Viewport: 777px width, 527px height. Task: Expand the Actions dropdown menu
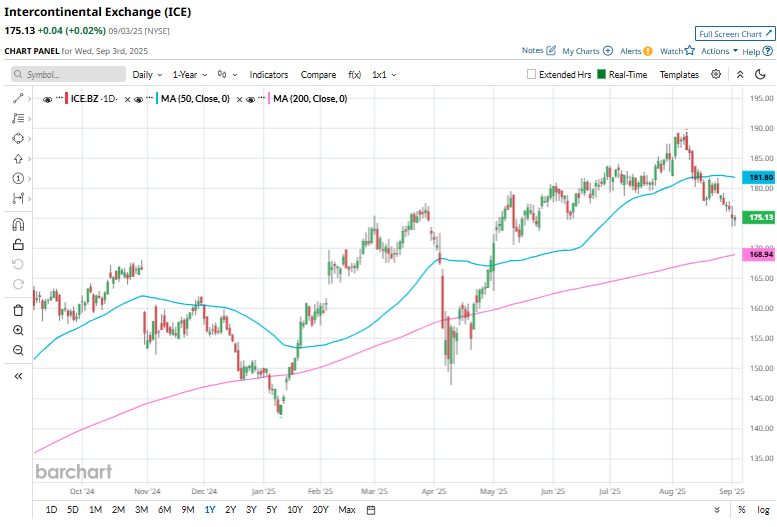[719, 51]
